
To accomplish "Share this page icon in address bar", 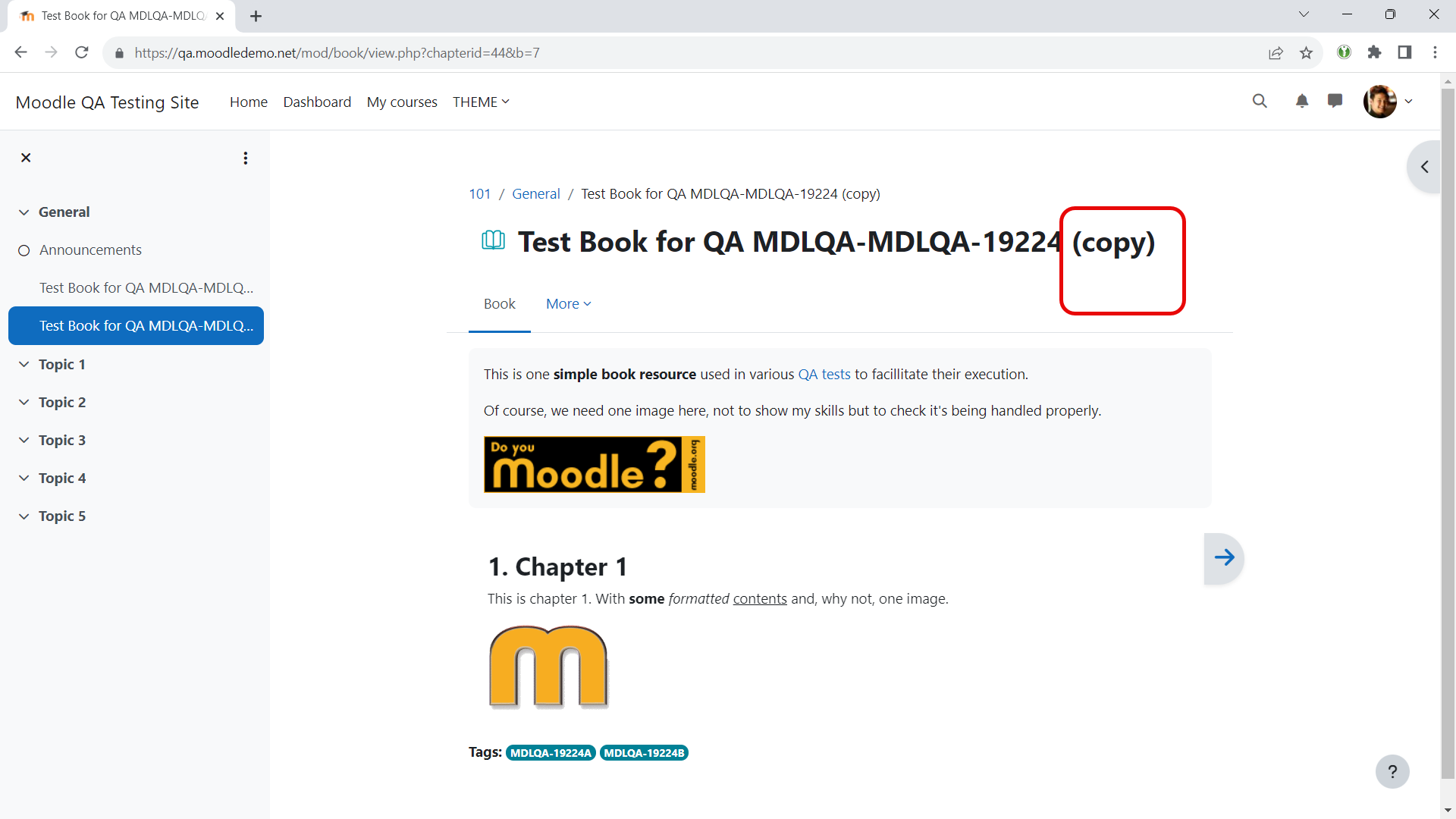I will click(1276, 52).
